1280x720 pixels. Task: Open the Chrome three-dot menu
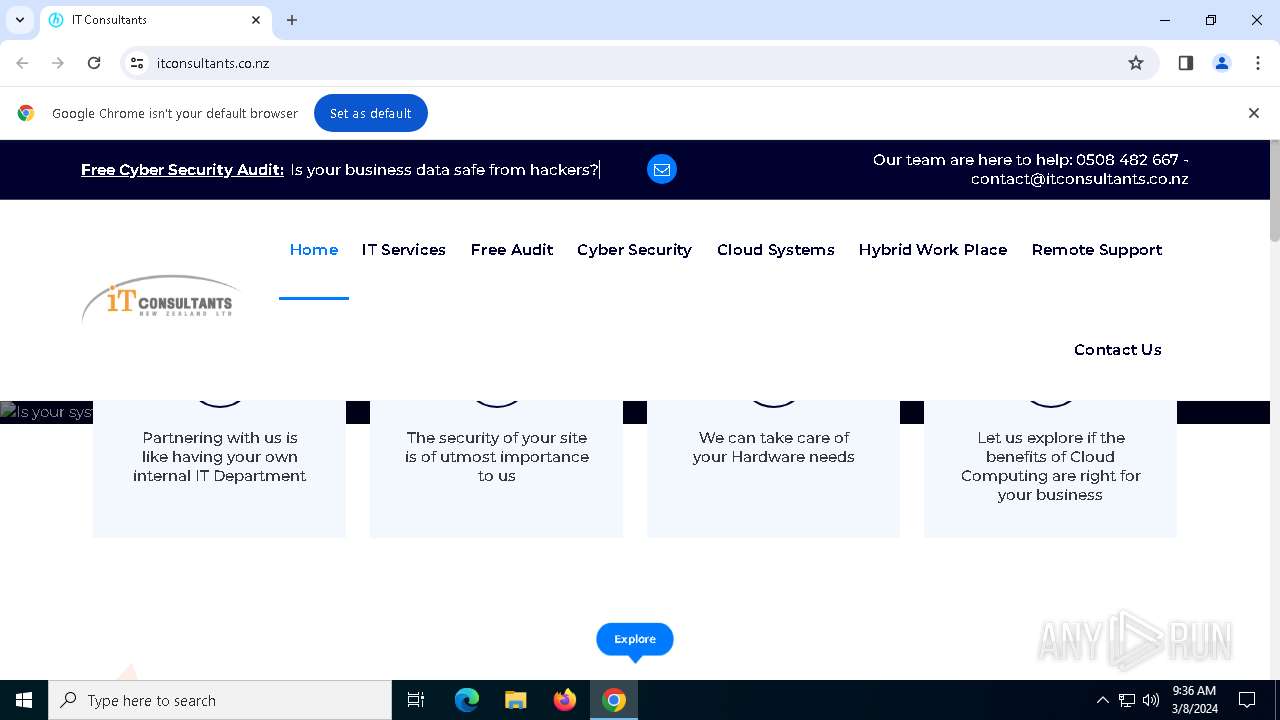[x=1258, y=63]
